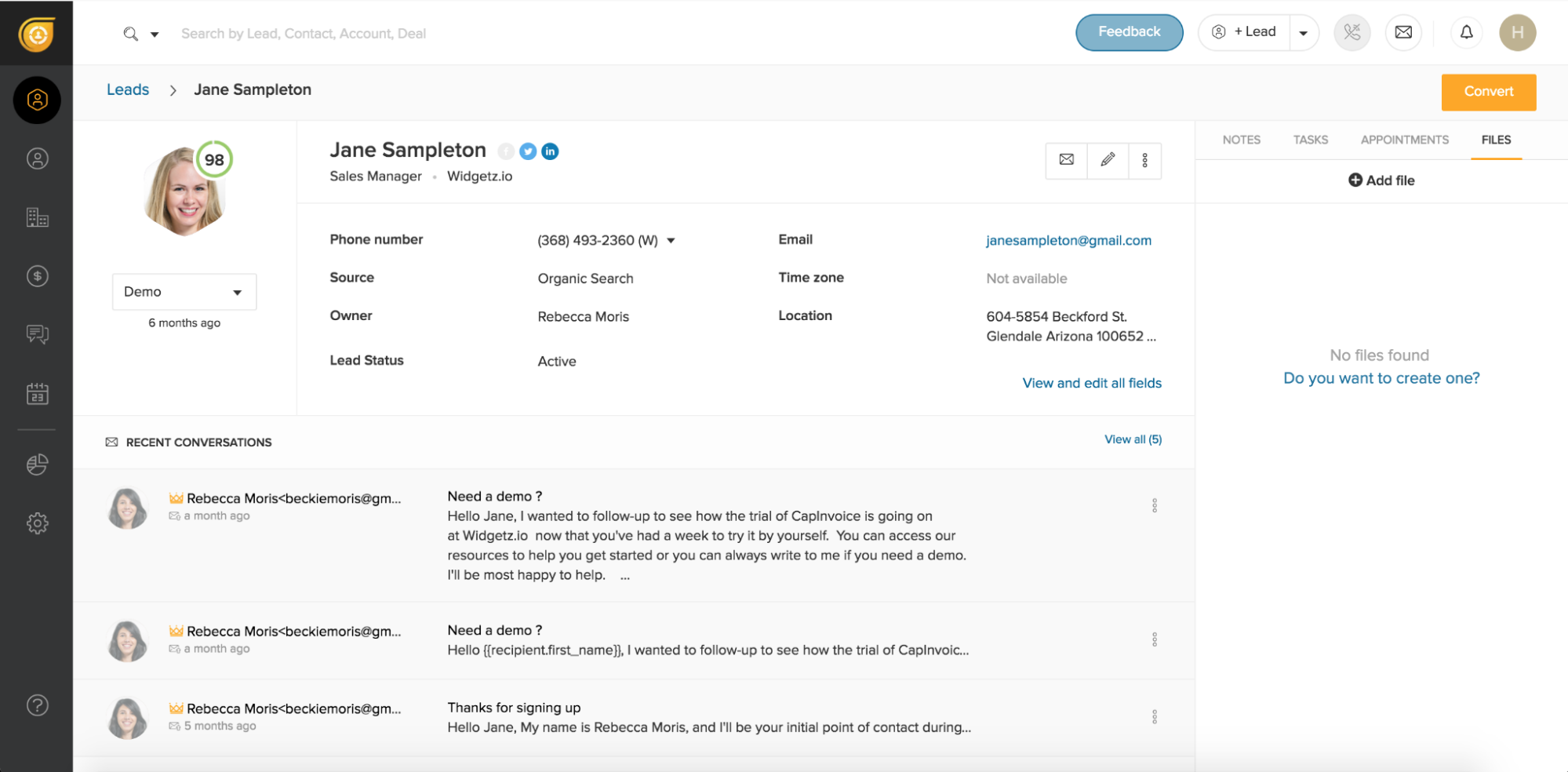This screenshot has height=772, width=1568.
Task: Click the Convert button
Action: [1487, 92]
